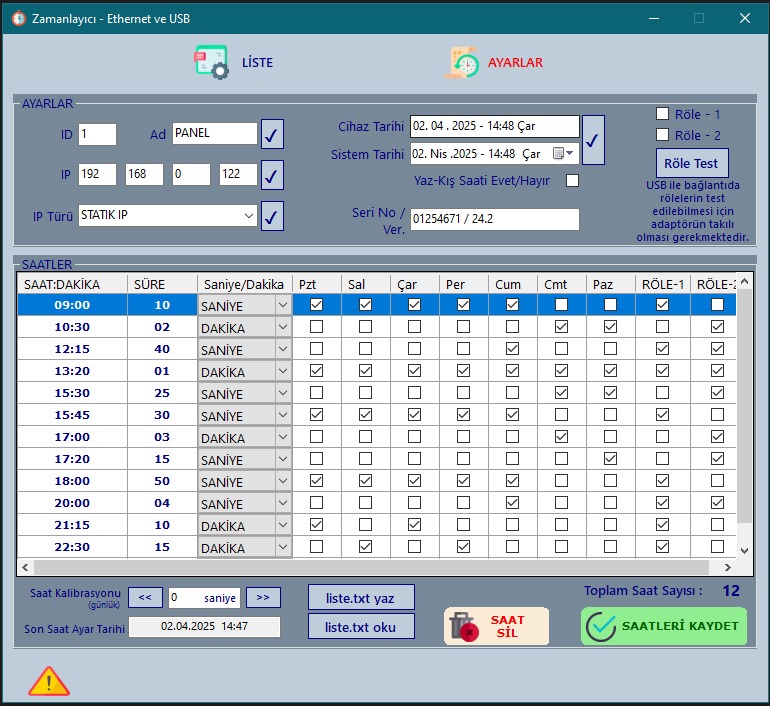This screenshot has height=706, width=770.
Task: Click the liste.txt yaz button
Action: [x=361, y=597]
